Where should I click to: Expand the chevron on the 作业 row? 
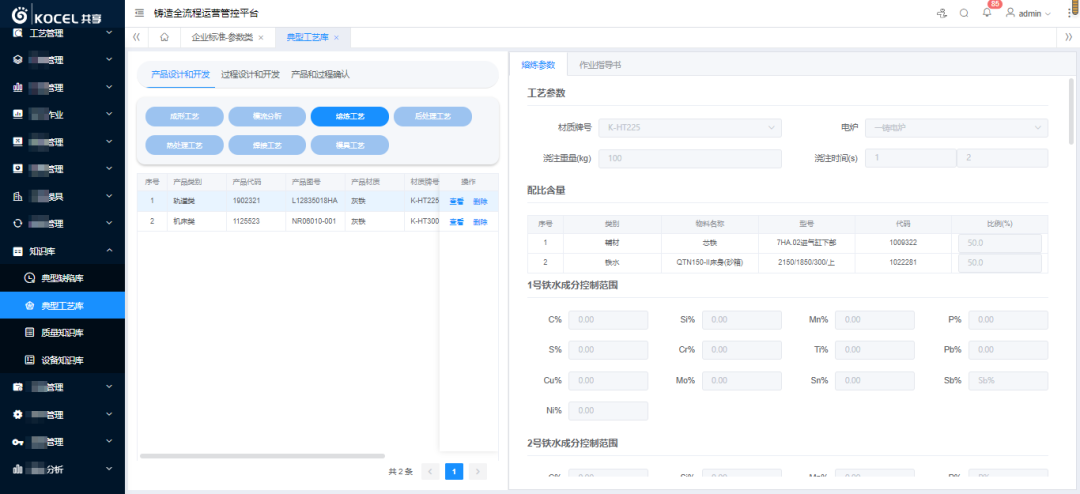(109, 114)
